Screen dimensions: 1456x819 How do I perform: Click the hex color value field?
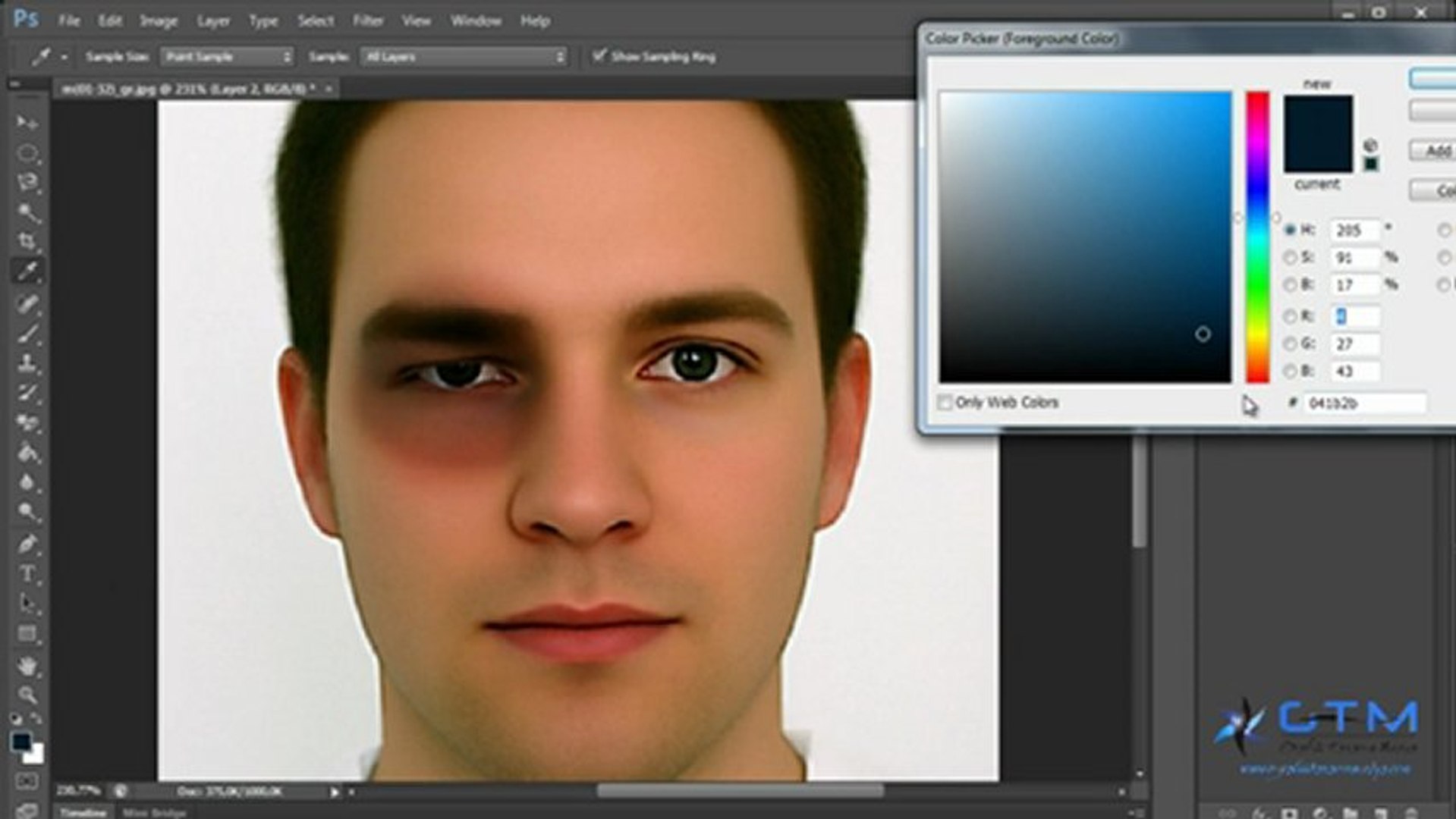click(x=1363, y=403)
